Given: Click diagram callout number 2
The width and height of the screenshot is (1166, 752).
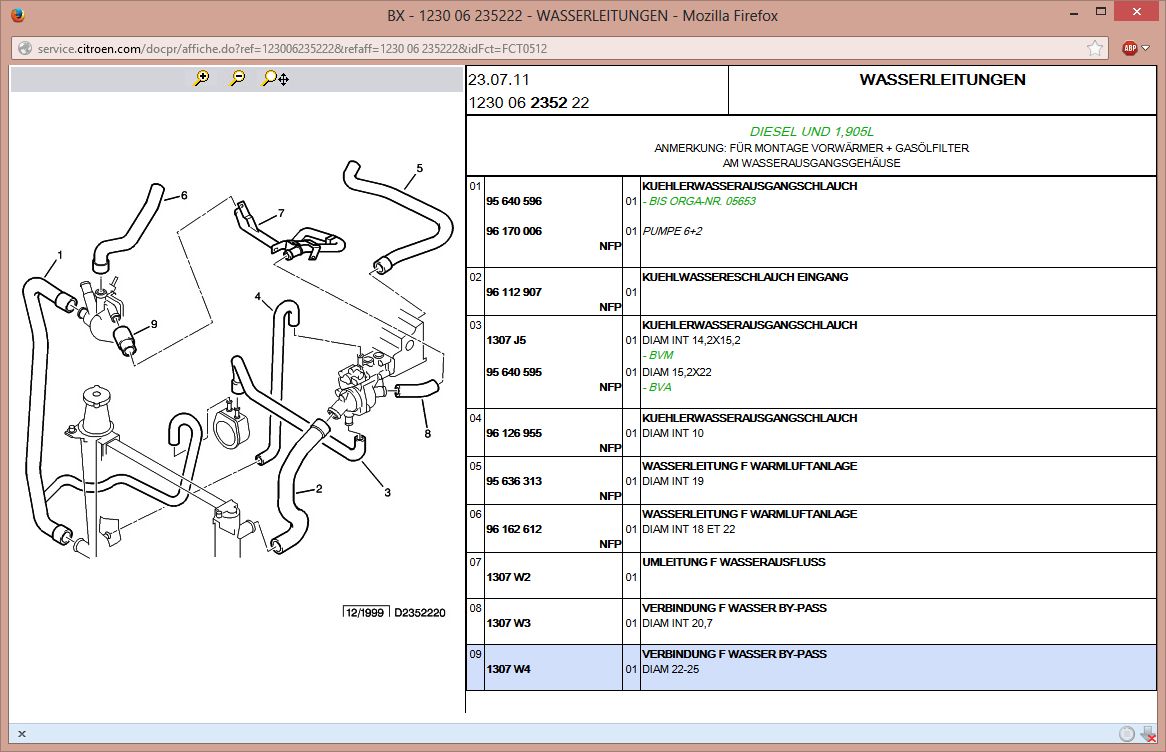Looking at the screenshot, I should 319,489.
